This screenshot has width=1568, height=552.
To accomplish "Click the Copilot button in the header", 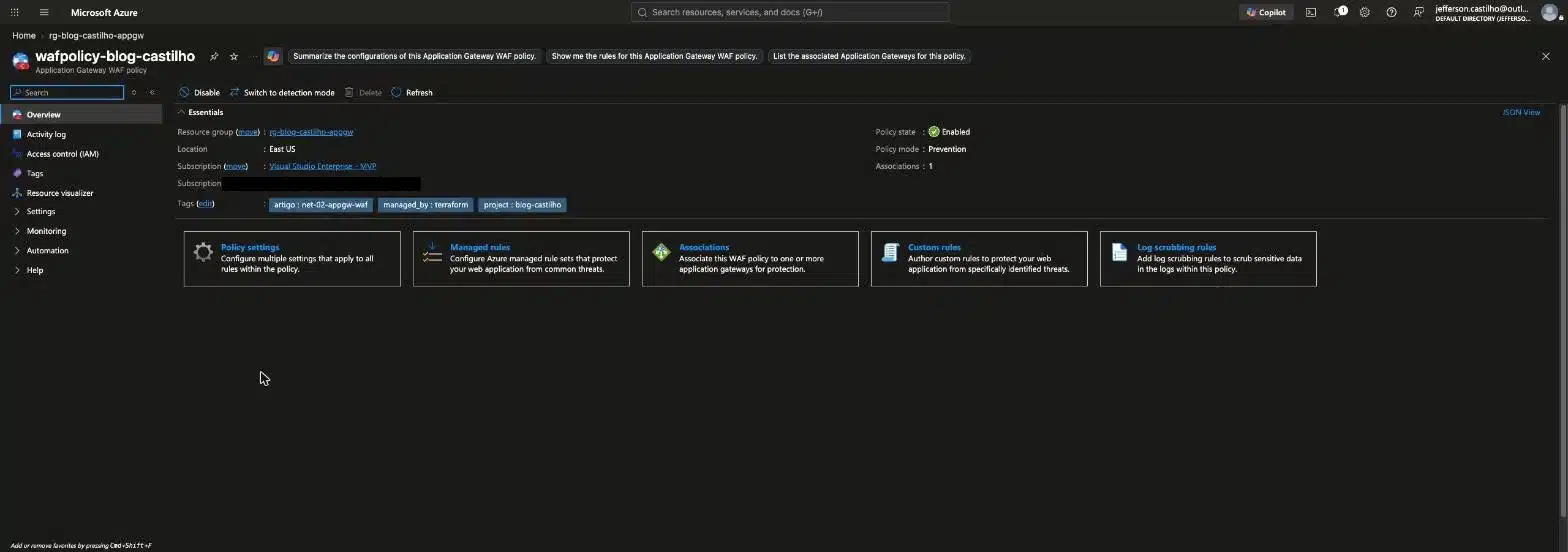I will [1266, 12].
